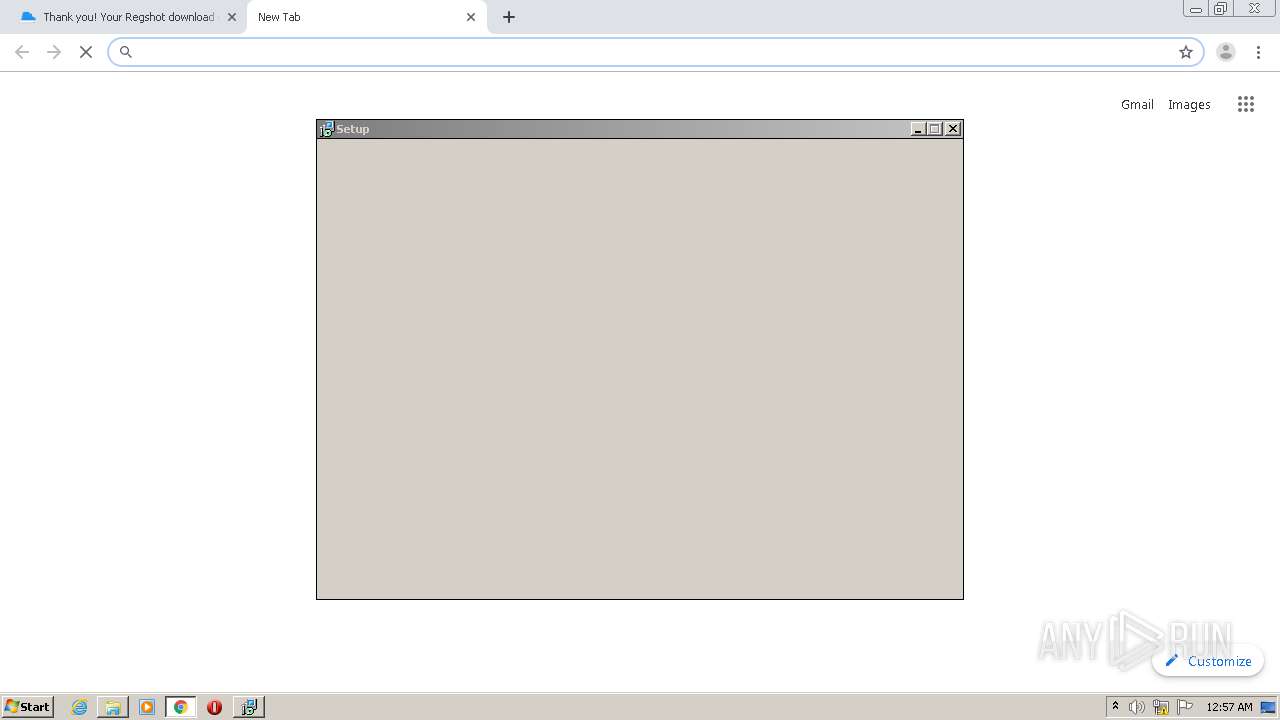Viewport: 1280px width, 720px height.
Task: Close the Setup window
Action: point(953,129)
